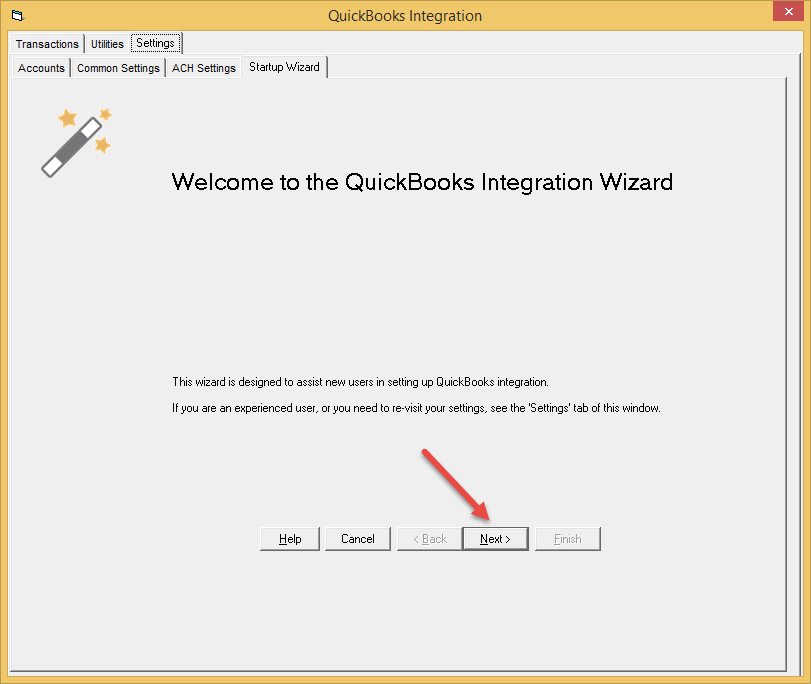The image size is (811, 684).
Task: Select the Settings tab
Action: (155, 43)
